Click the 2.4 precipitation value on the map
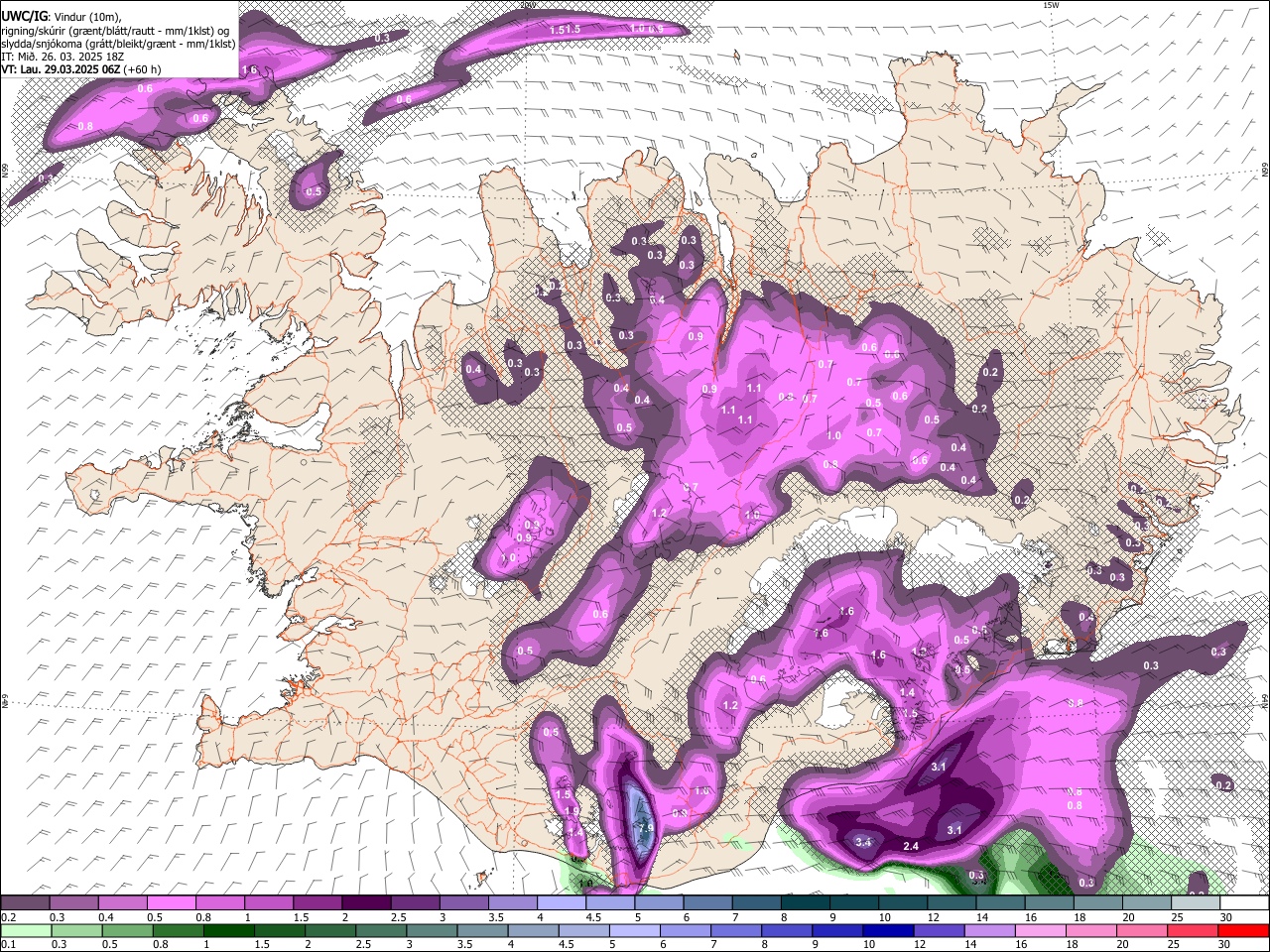 pyautogui.click(x=911, y=846)
